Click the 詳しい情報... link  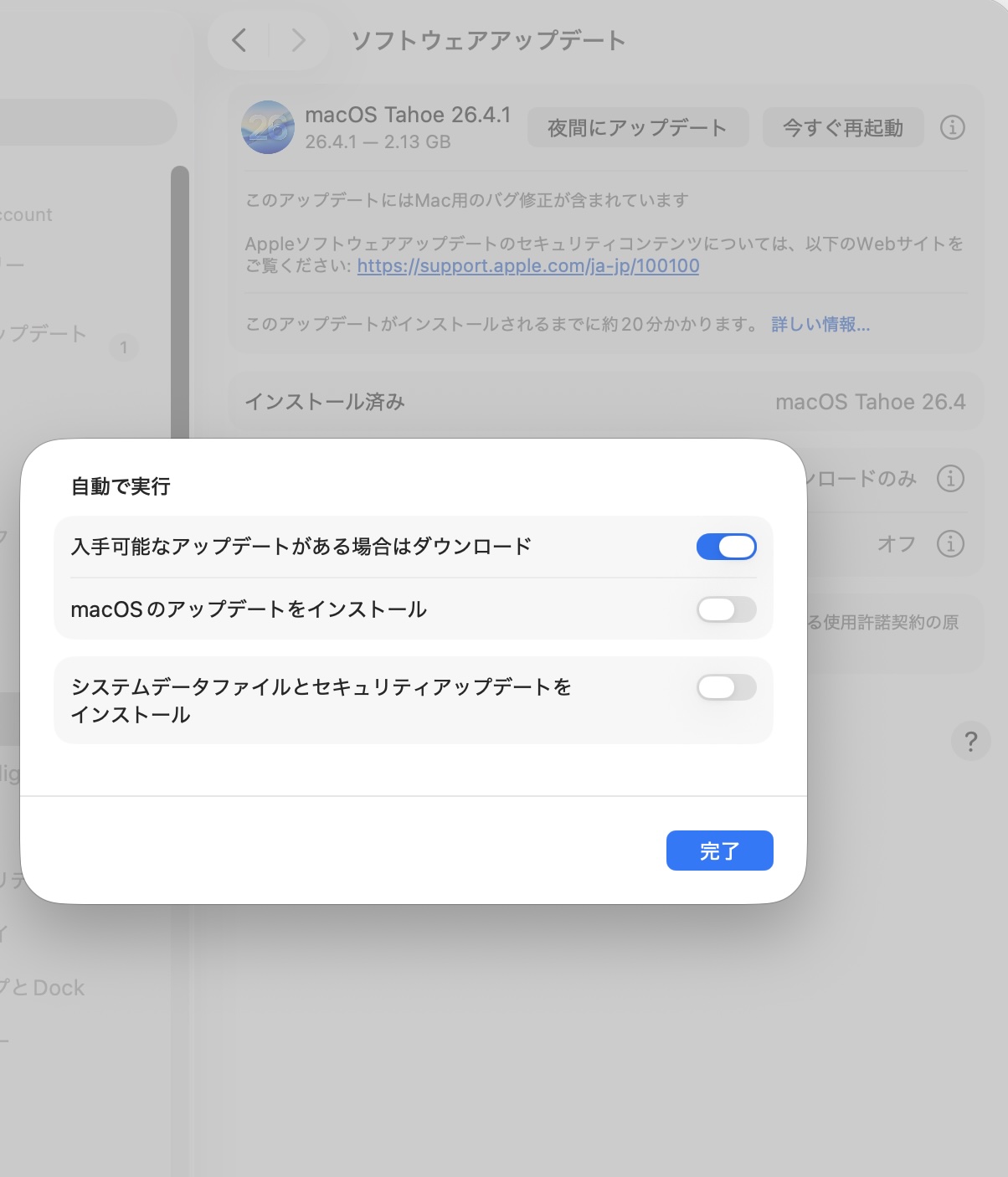tap(820, 325)
